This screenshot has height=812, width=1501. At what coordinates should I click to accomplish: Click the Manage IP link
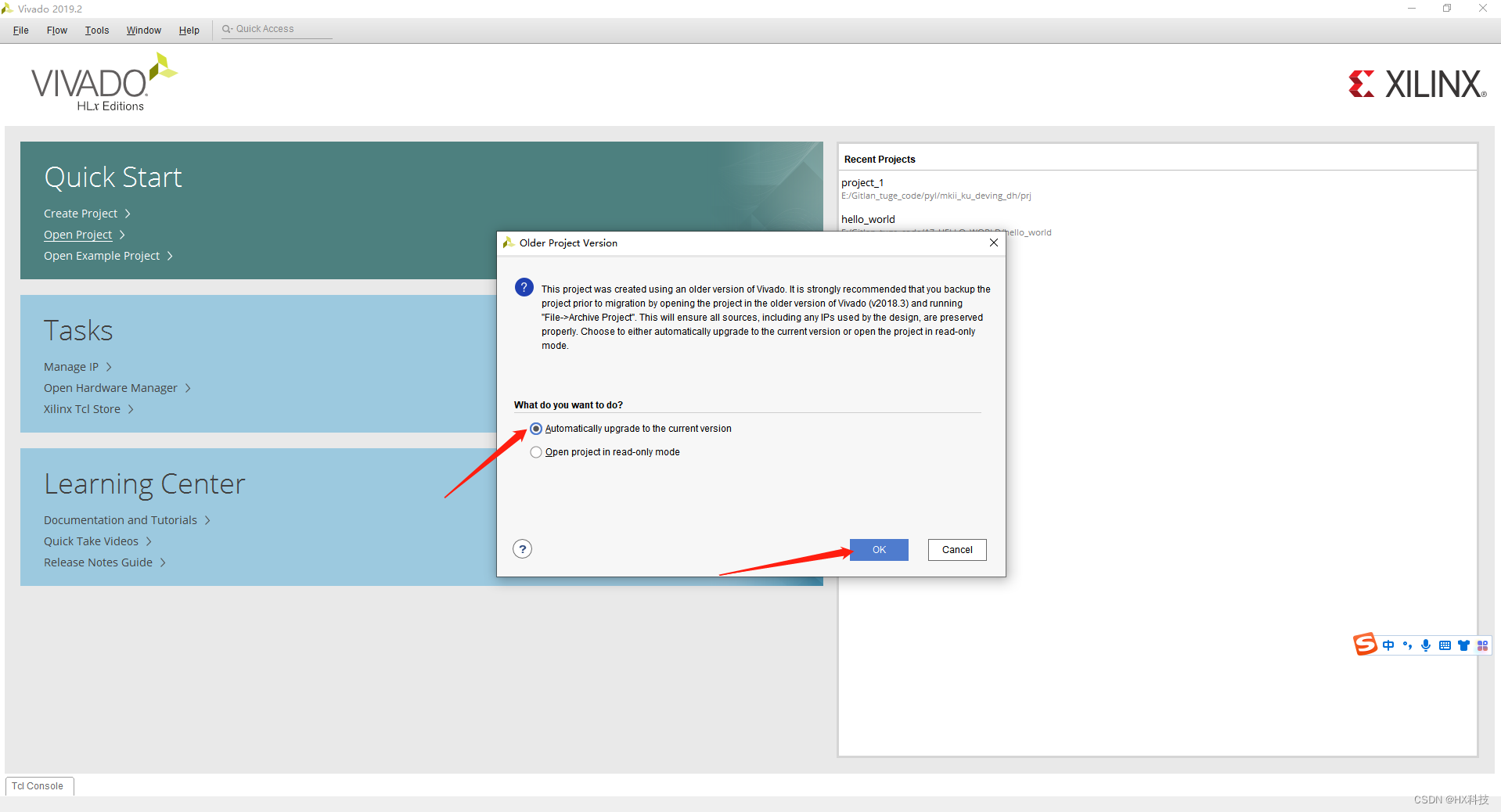(x=71, y=367)
